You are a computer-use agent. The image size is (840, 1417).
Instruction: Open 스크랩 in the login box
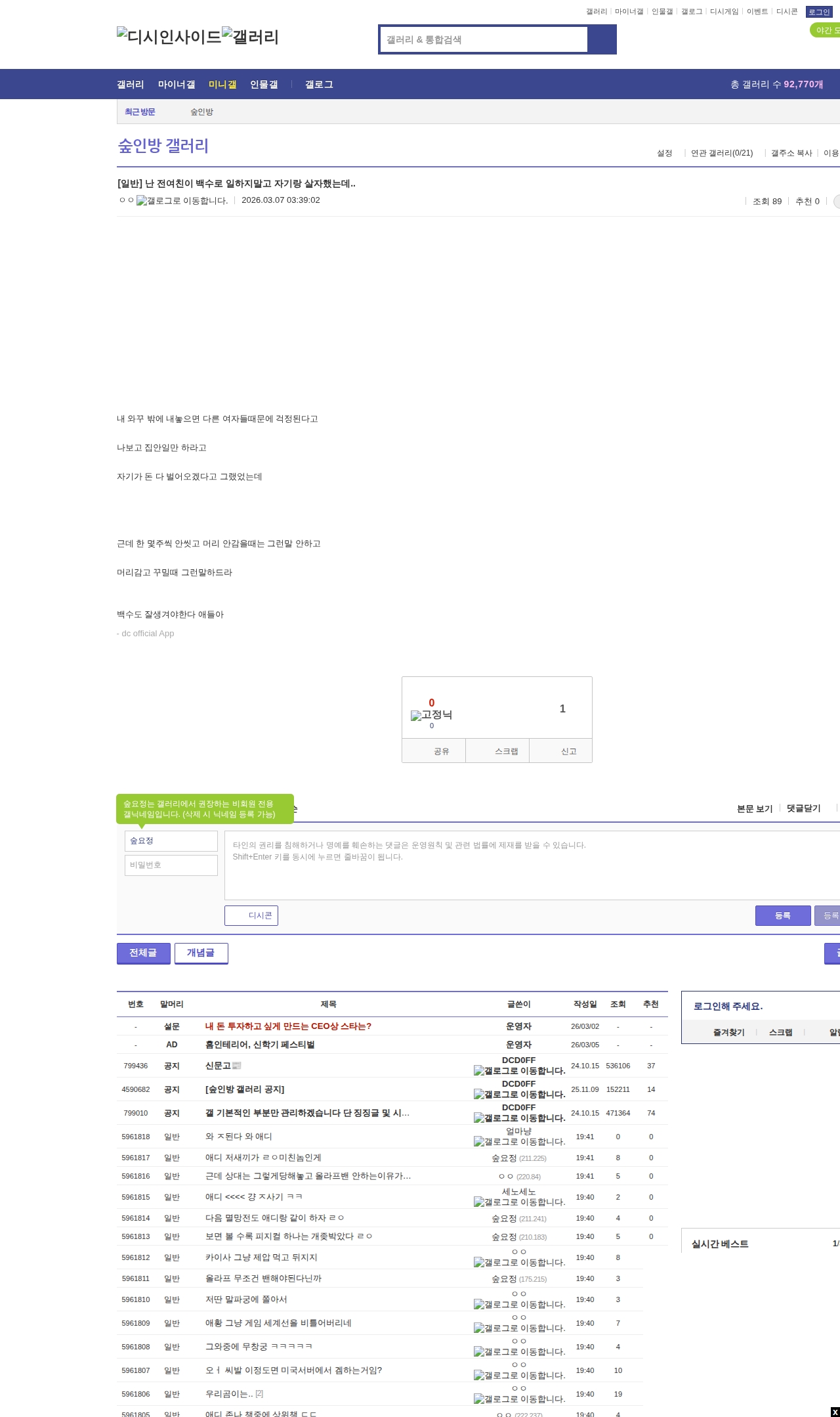click(x=781, y=1032)
